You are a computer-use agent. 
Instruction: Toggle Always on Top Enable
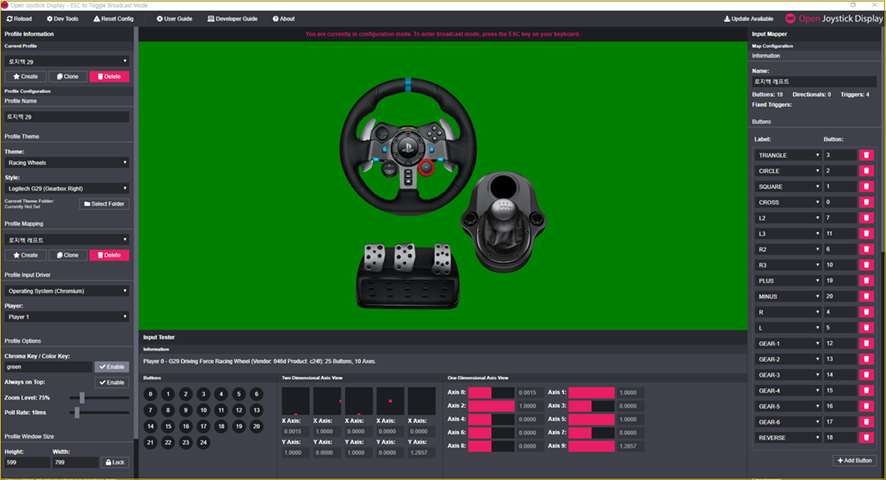pos(112,383)
